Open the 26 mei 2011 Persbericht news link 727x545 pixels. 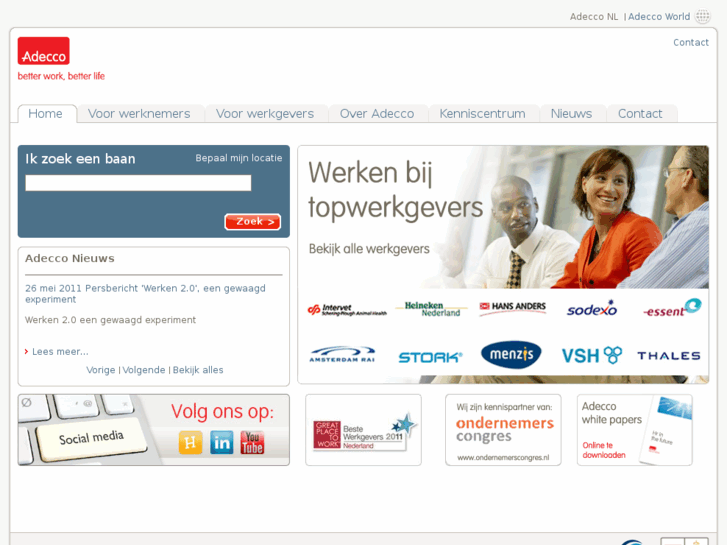(145, 294)
